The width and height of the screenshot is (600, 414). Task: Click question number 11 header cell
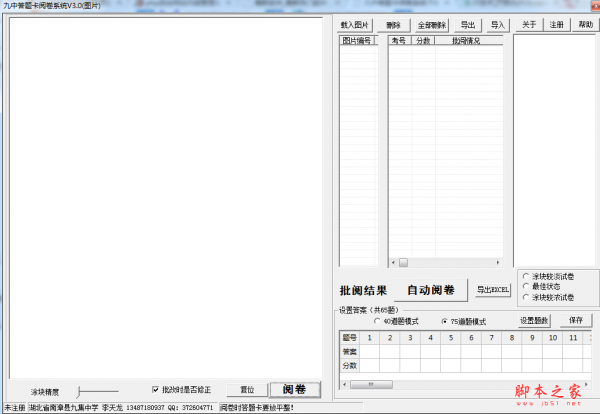point(573,338)
